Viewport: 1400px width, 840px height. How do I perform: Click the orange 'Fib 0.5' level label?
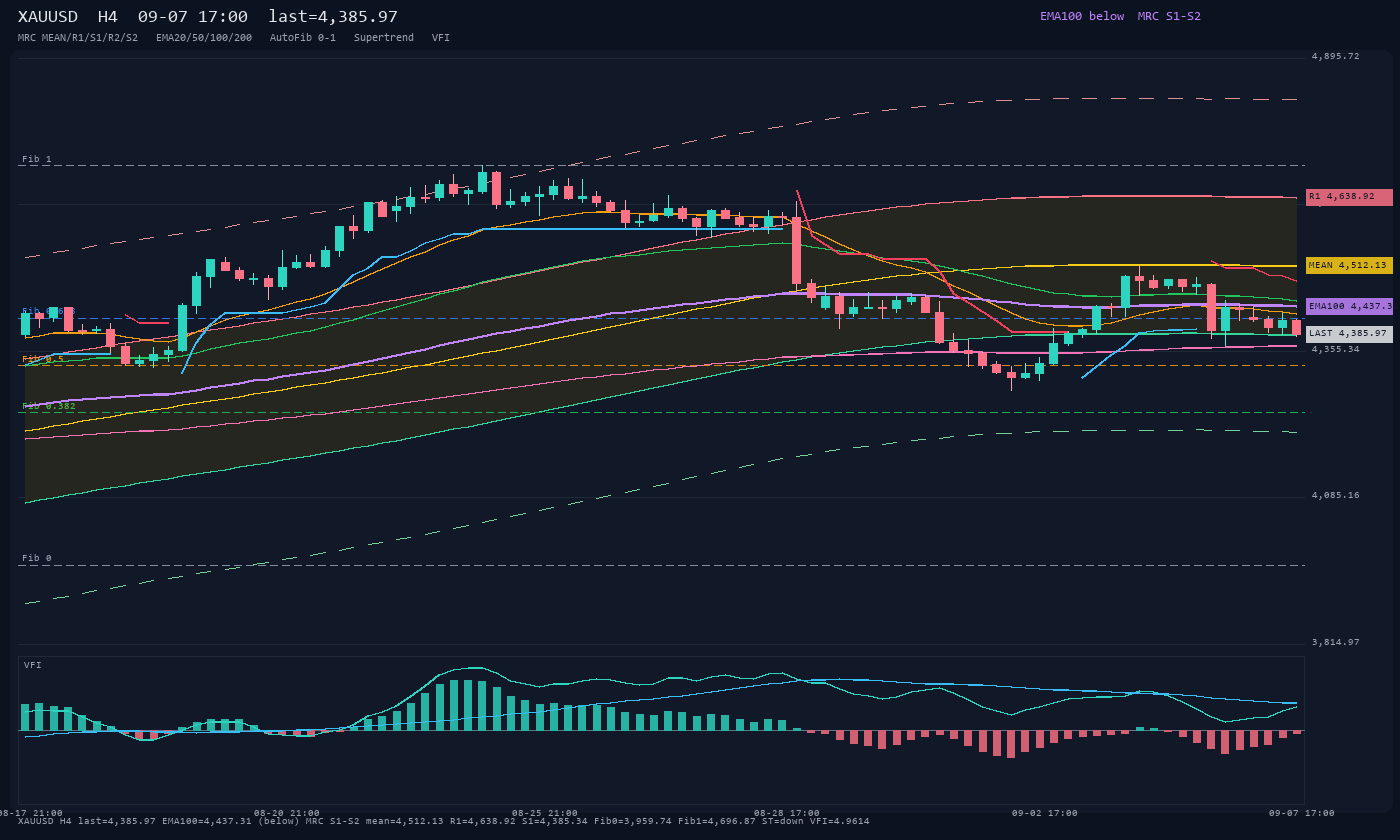click(x=43, y=359)
